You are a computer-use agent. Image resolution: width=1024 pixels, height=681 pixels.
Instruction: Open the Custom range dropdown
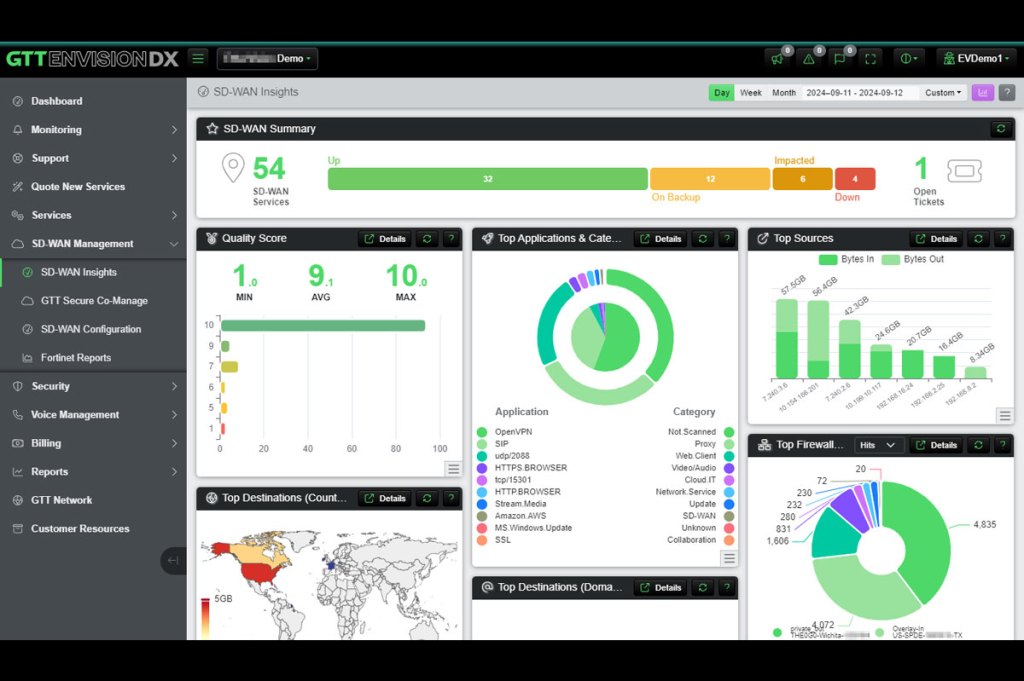(x=943, y=93)
